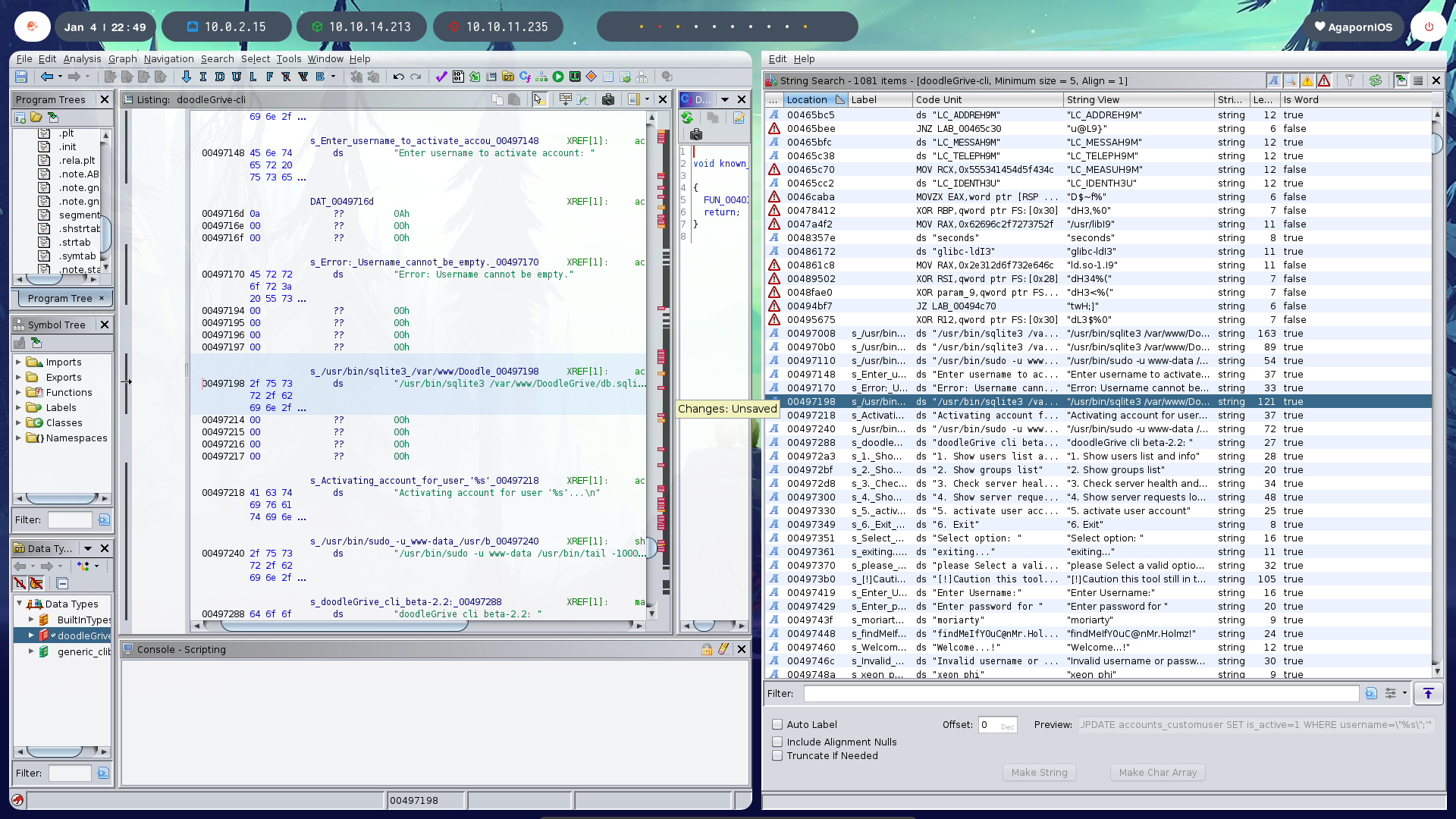Viewport: 1456px width, 819px height.
Task: Toggle Truncate If Needed checkbox
Action: point(777,755)
